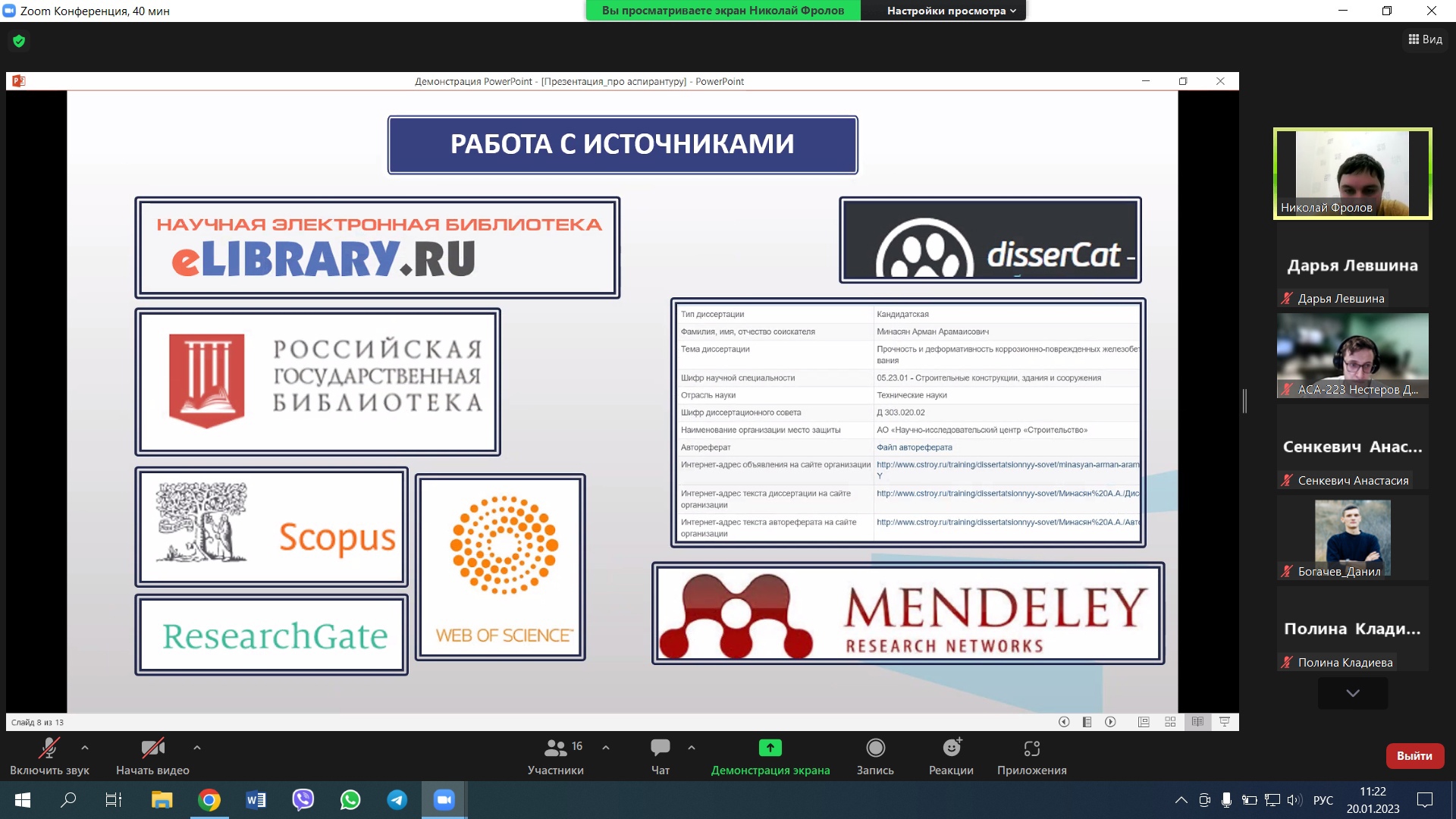Select the АСА-223 Нестеров video tile
This screenshot has width=1456, height=819.
pyautogui.click(x=1353, y=356)
